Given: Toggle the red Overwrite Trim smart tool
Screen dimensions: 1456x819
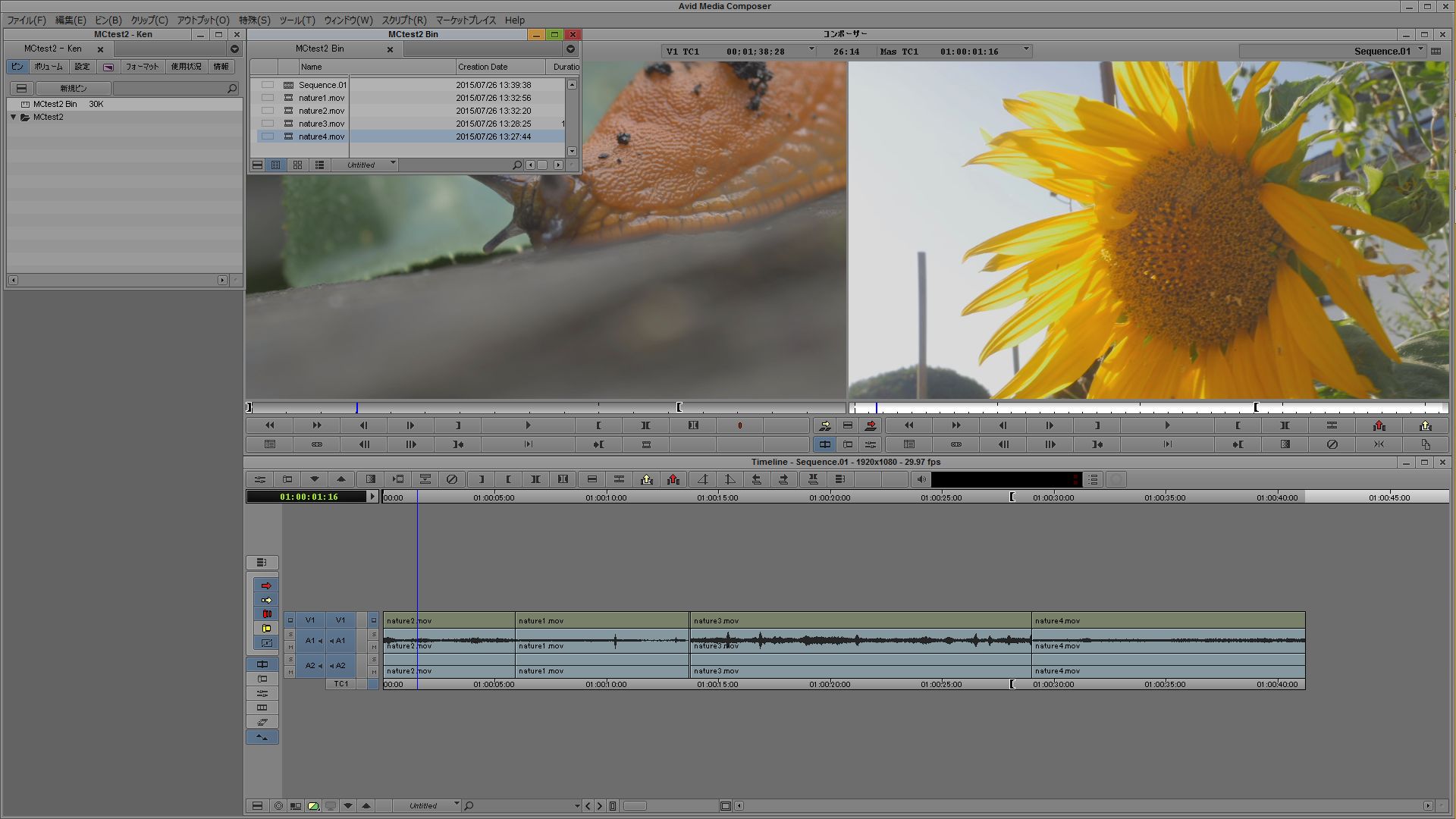Looking at the screenshot, I should click(266, 614).
